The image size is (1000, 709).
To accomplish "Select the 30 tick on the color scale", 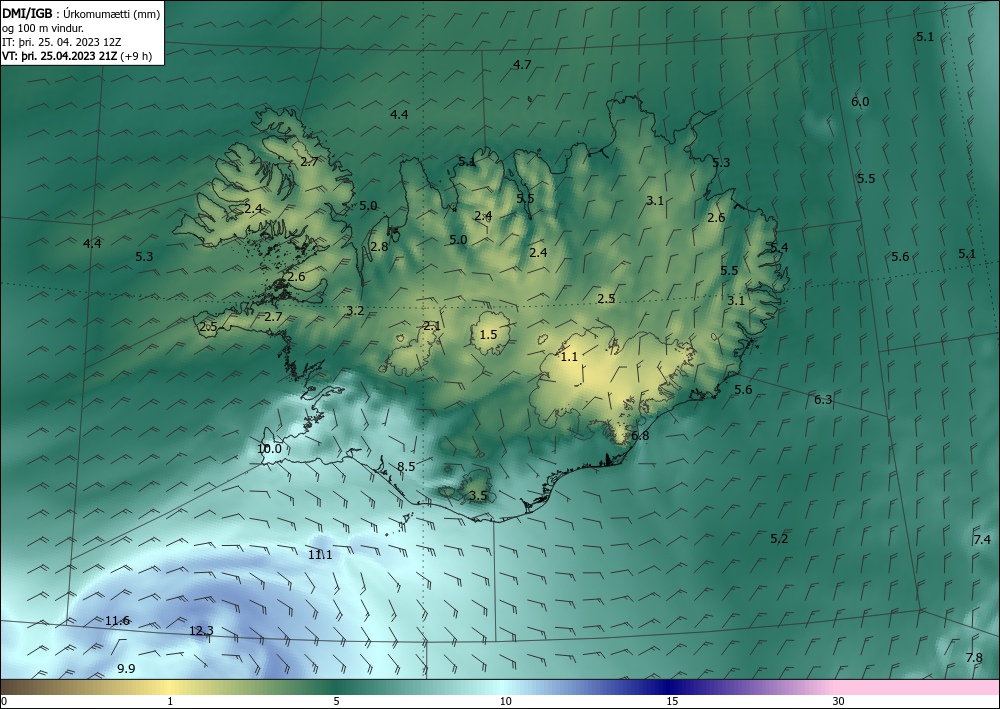I will tap(838, 701).
